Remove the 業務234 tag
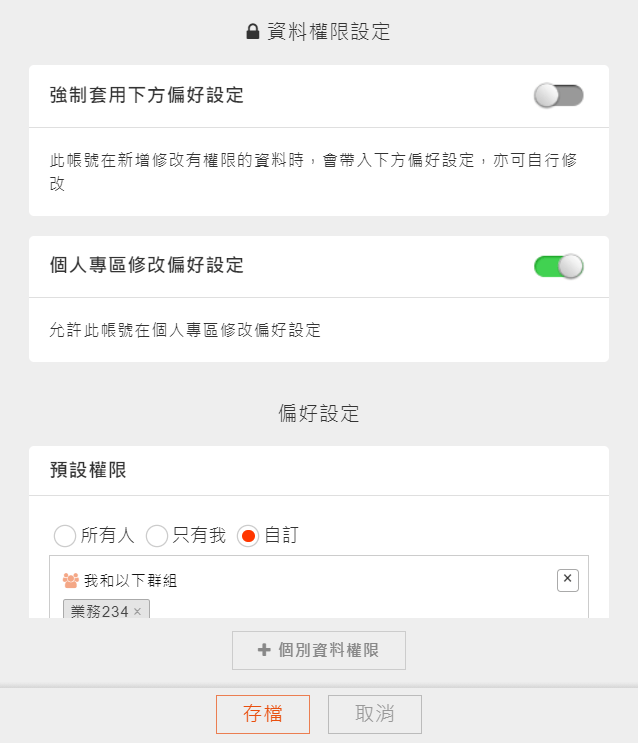This screenshot has height=743, width=638. point(137,611)
